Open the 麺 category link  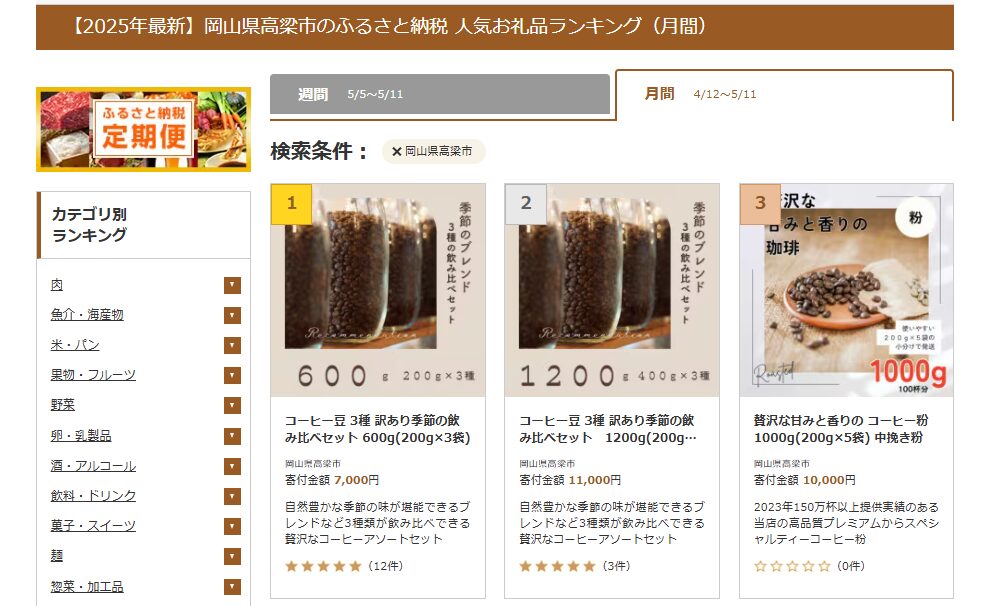click(x=57, y=556)
